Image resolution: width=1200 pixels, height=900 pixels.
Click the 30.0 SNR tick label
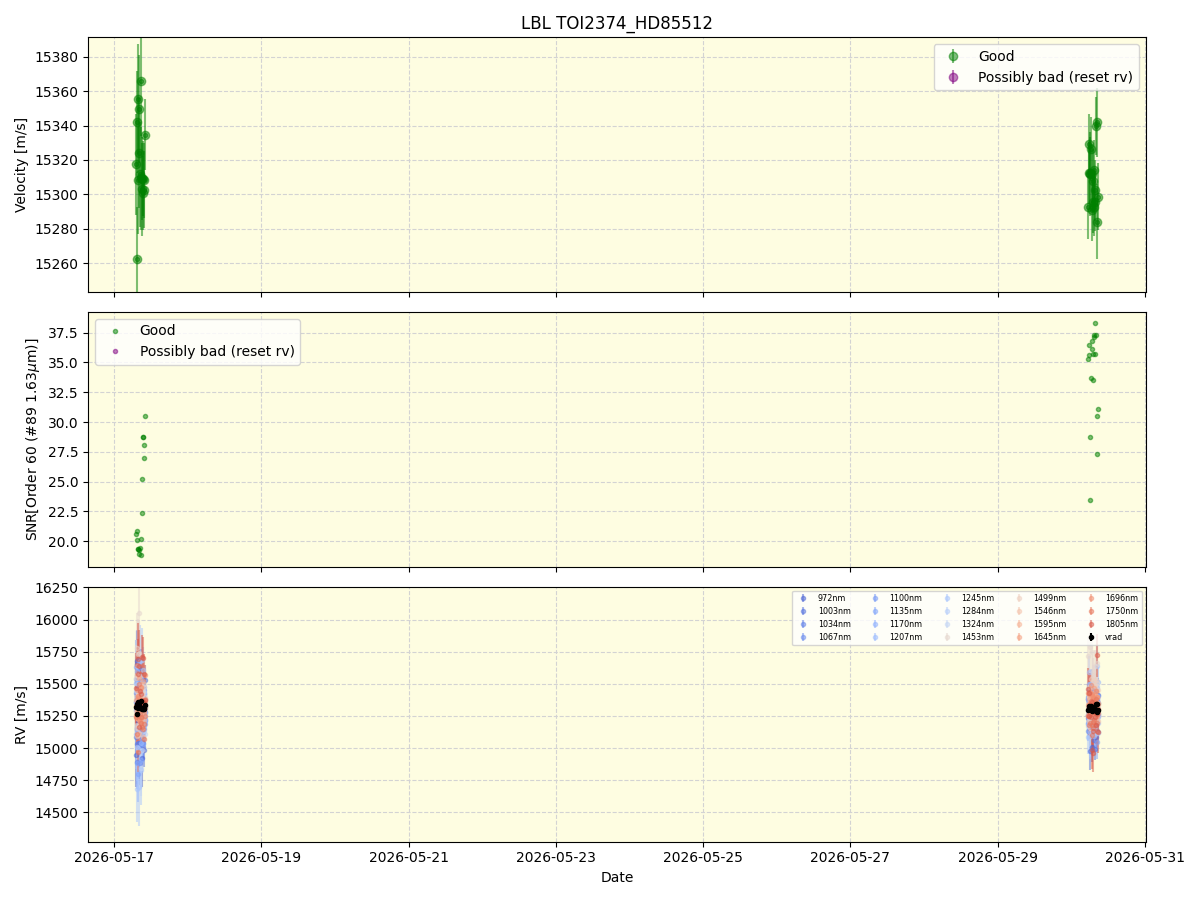(65, 423)
